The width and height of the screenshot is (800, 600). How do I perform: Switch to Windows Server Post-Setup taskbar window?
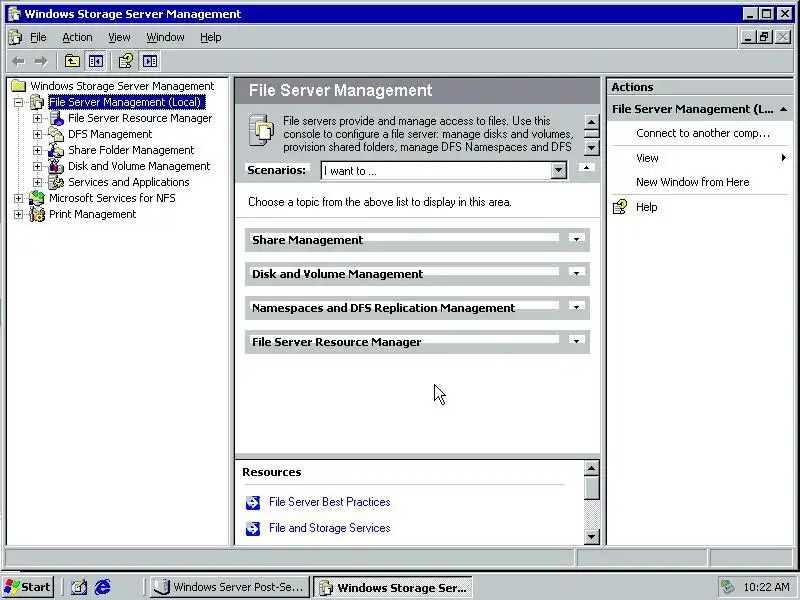pyautogui.click(x=230, y=587)
